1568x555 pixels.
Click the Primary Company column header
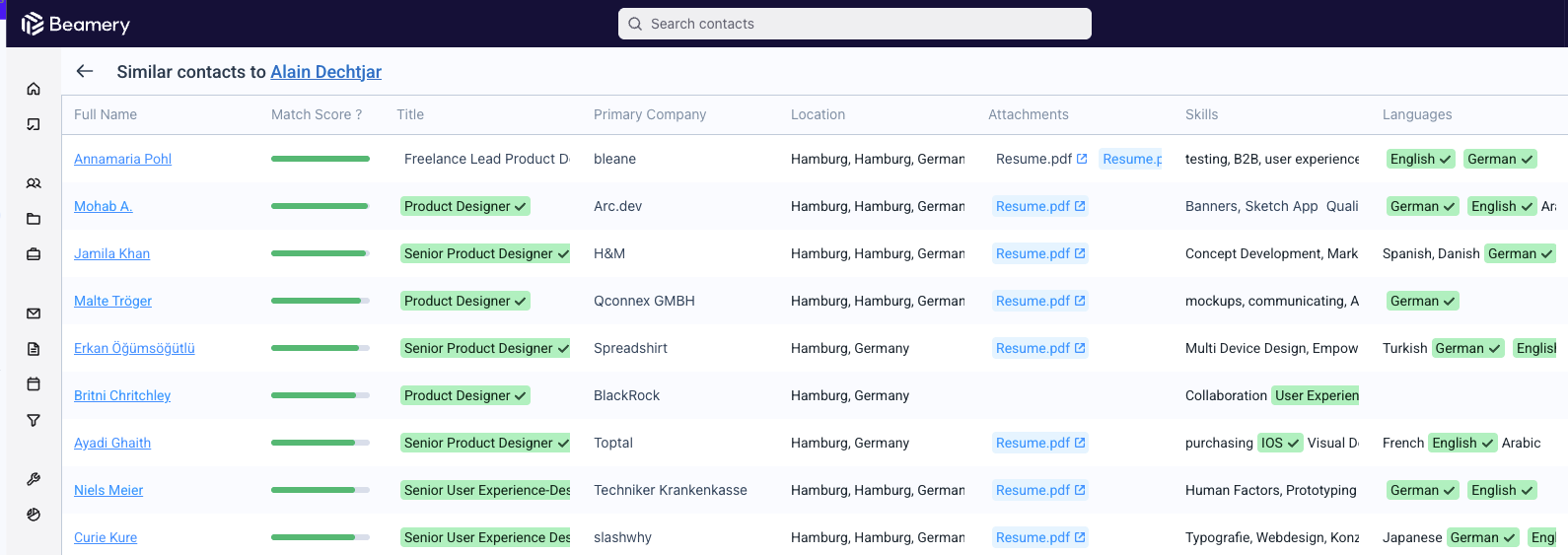click(650, 114)
